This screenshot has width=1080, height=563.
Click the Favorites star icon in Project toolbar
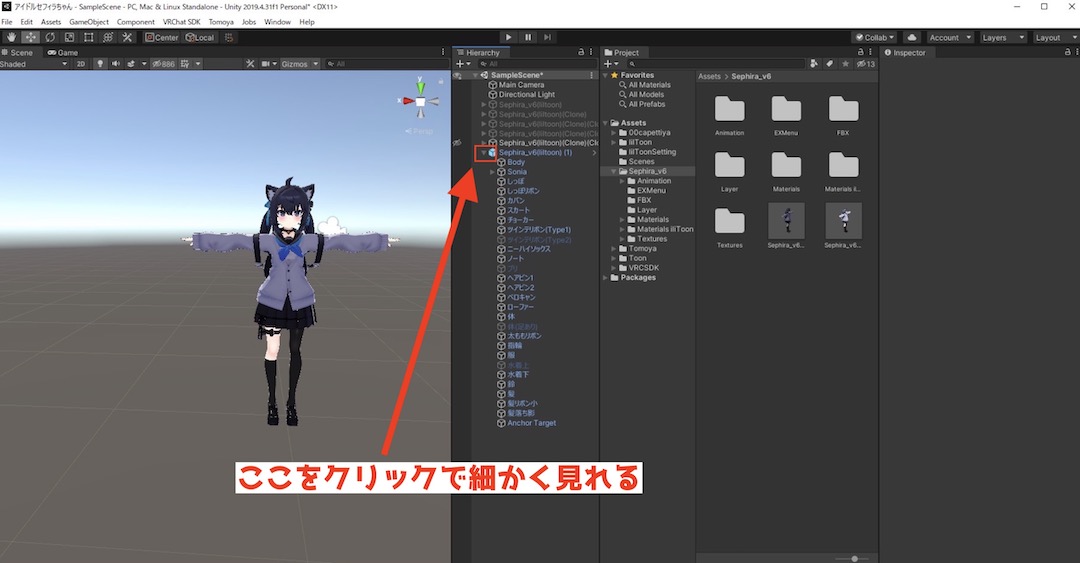pos(845,64)
